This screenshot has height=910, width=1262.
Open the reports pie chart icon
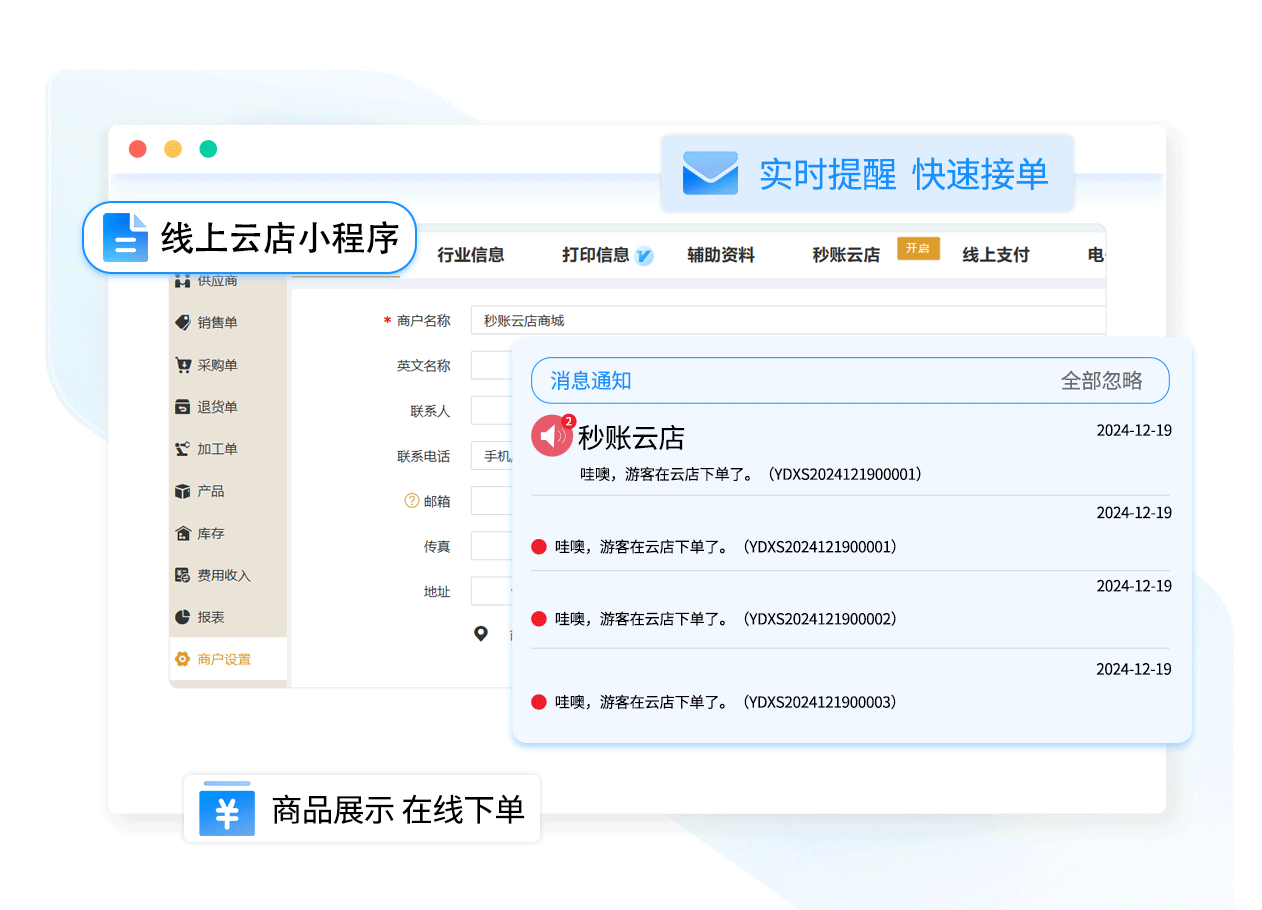point(182,617)
